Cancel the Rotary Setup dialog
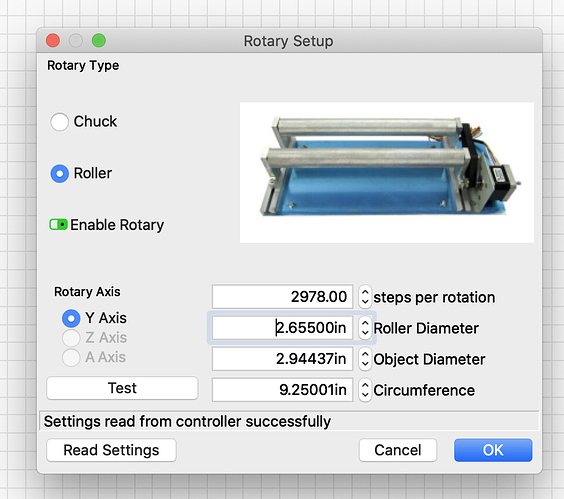 pyautogui.click(x=398, y=450)
